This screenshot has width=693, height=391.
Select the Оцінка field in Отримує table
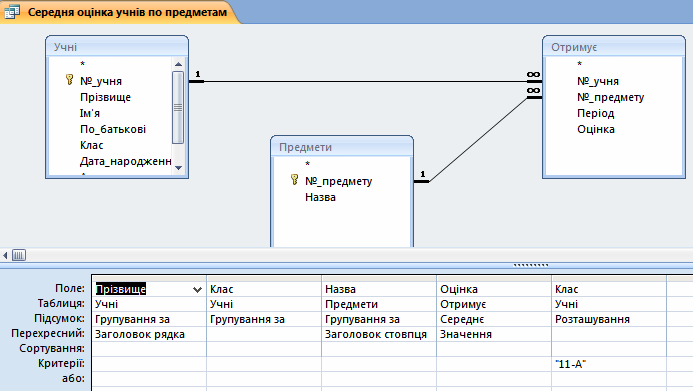596,129
